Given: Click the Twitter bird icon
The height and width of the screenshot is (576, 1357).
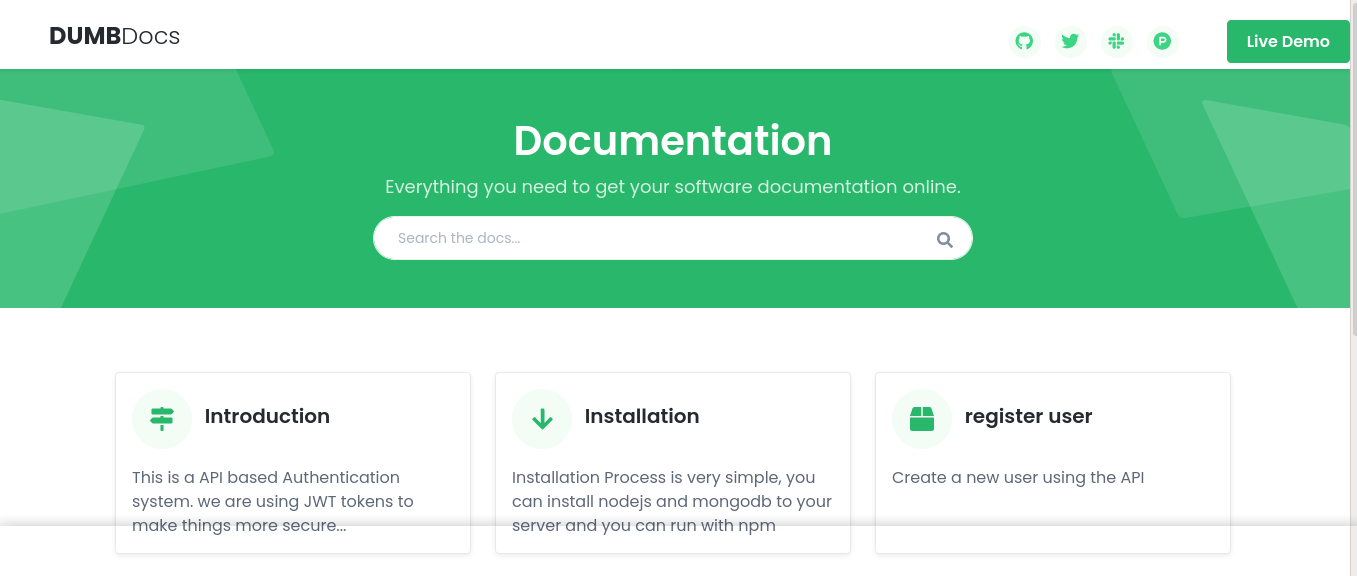Looking at the screenshot, I should tap(1070, 41).
